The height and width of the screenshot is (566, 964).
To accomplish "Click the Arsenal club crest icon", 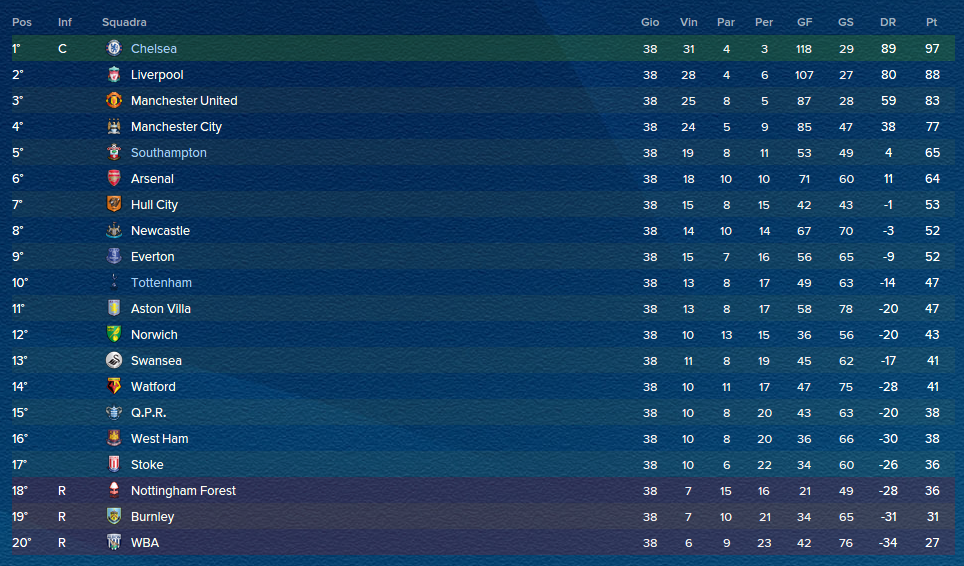I will (114, 178).
